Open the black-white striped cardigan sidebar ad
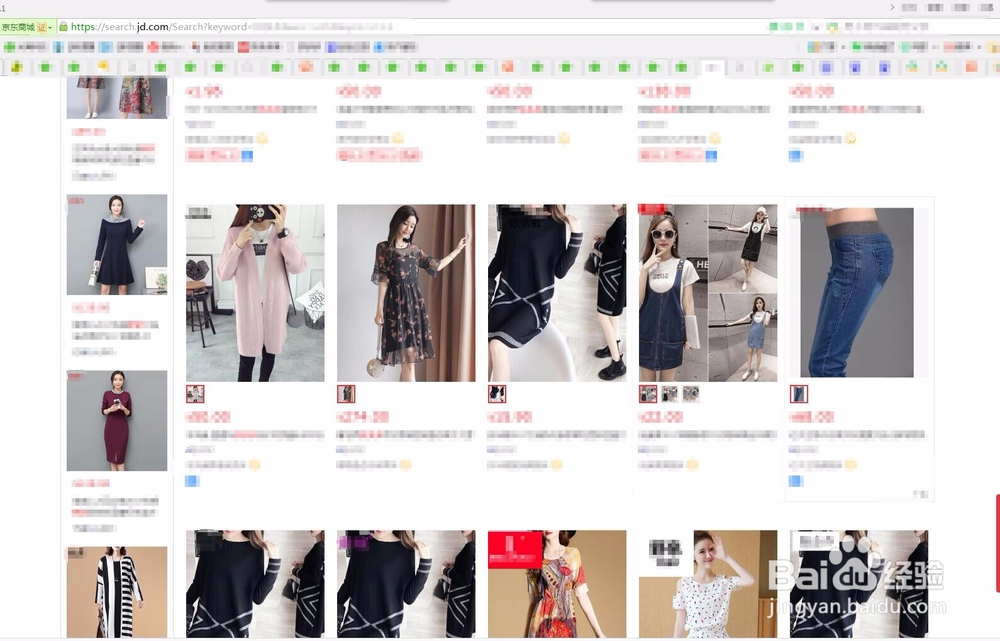This screenshot has height=641, width=1000. tap(117, 591)
